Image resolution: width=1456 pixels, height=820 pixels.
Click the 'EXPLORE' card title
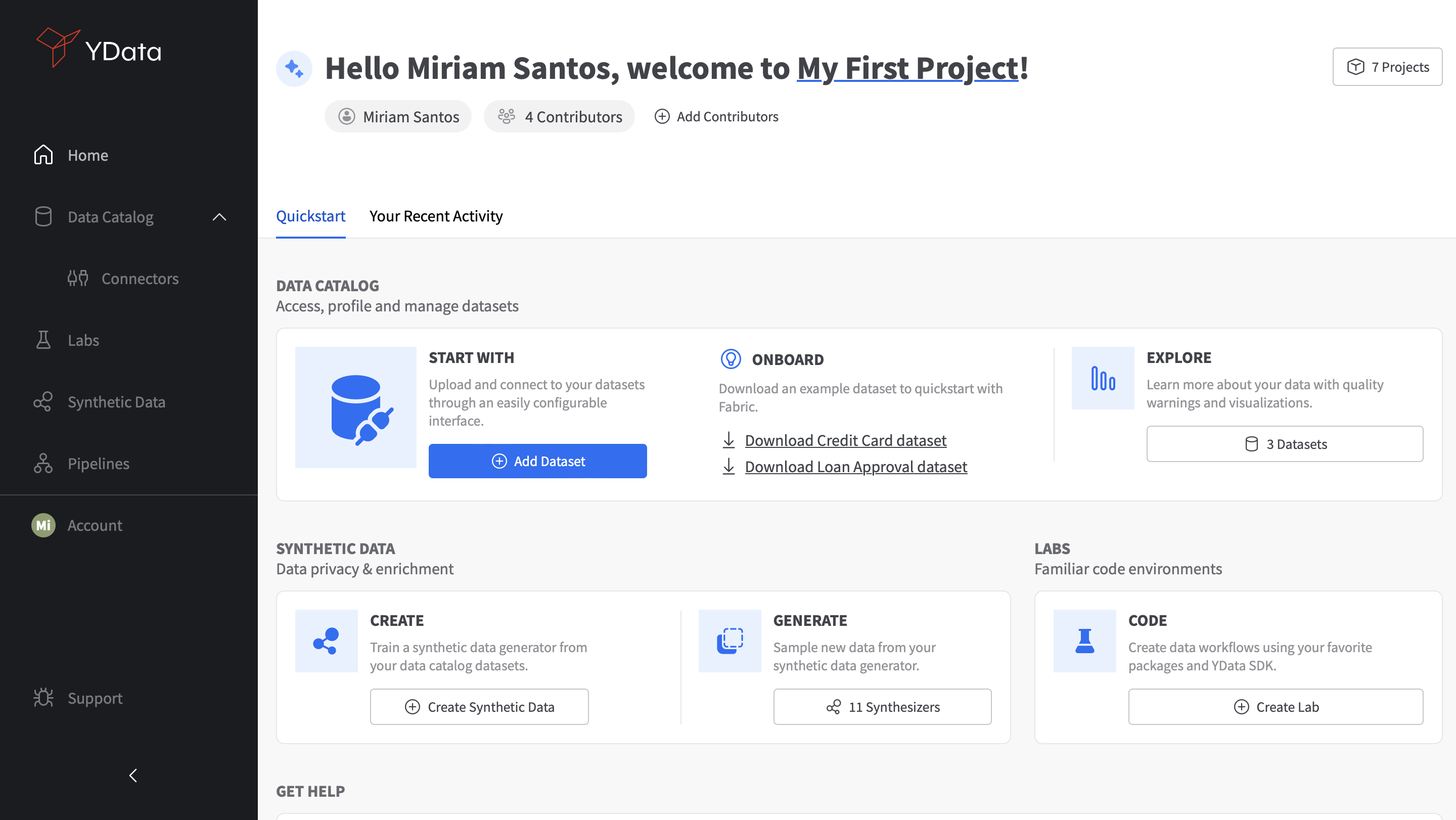pos(1178,357)
